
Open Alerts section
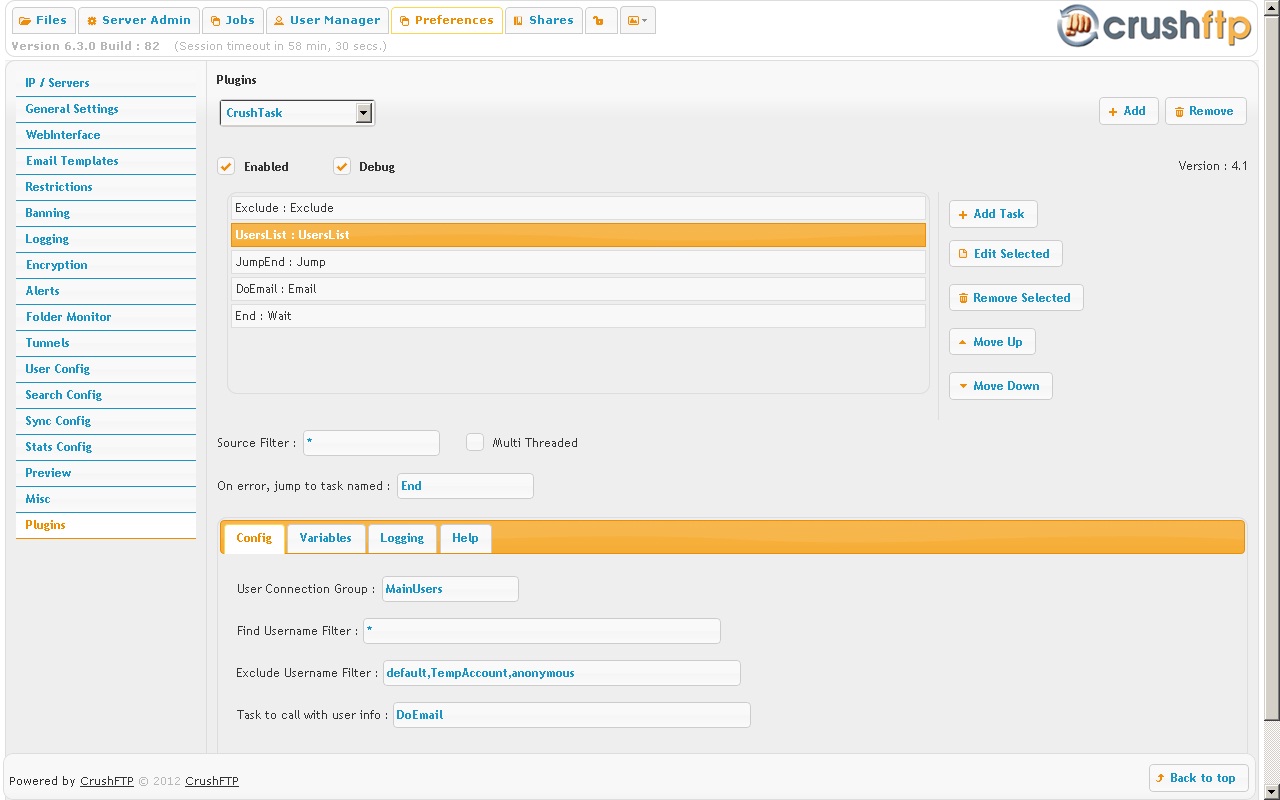[106, 291]
